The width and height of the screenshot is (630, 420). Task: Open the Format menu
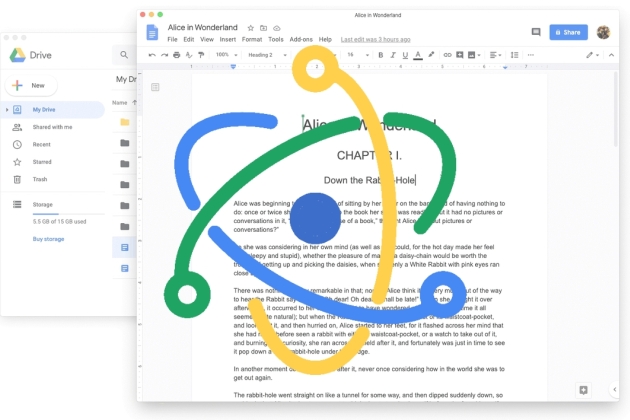pyautogui.click(x=252, y=39)
